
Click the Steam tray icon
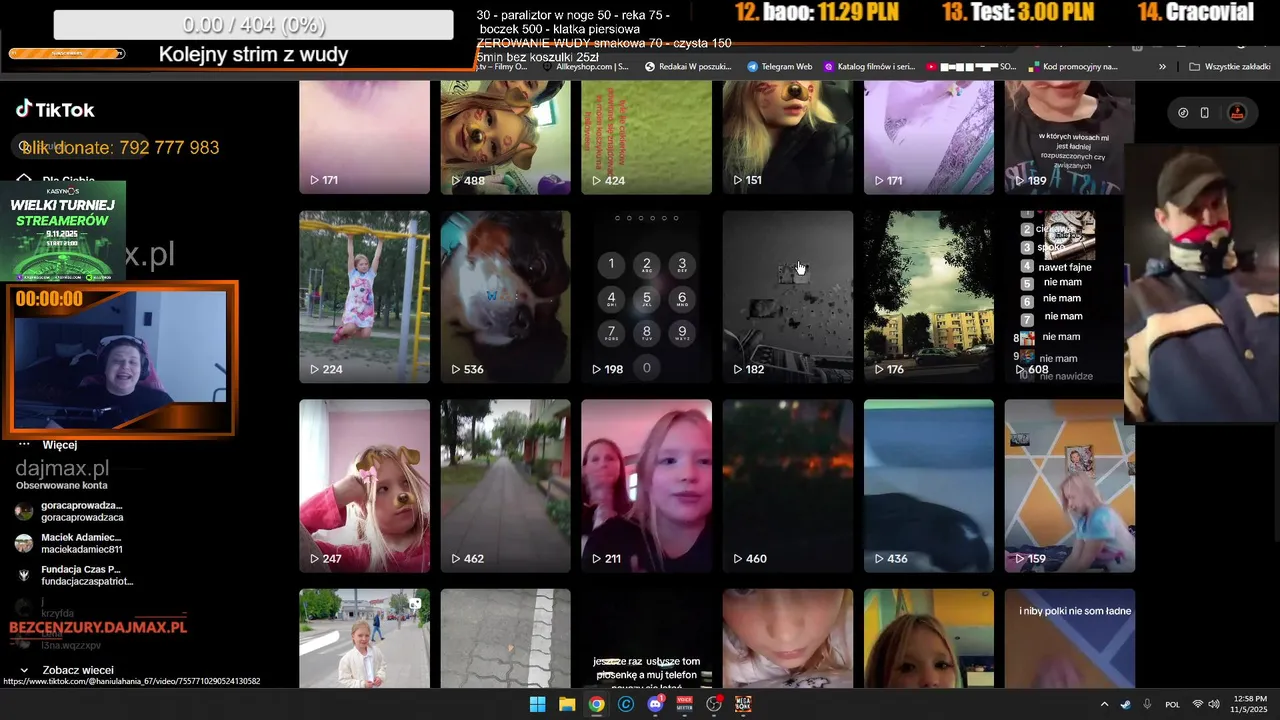pos(1125,704)
